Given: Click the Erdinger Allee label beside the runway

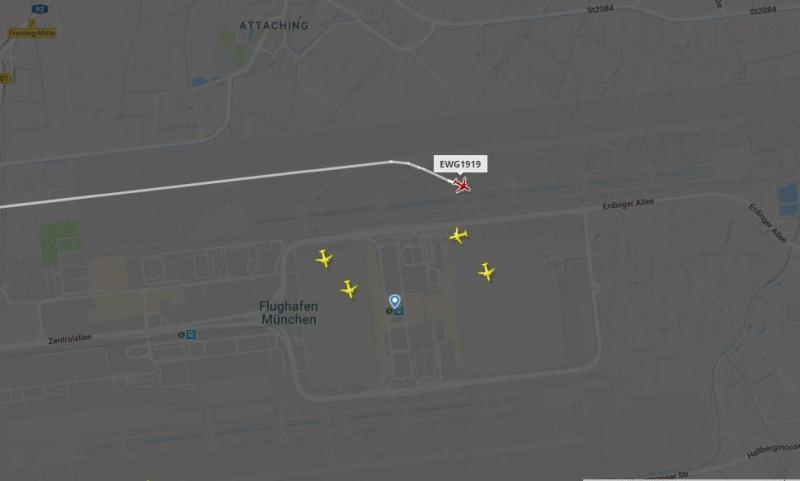Looking at the screenshot, I should tap(628, 204).
